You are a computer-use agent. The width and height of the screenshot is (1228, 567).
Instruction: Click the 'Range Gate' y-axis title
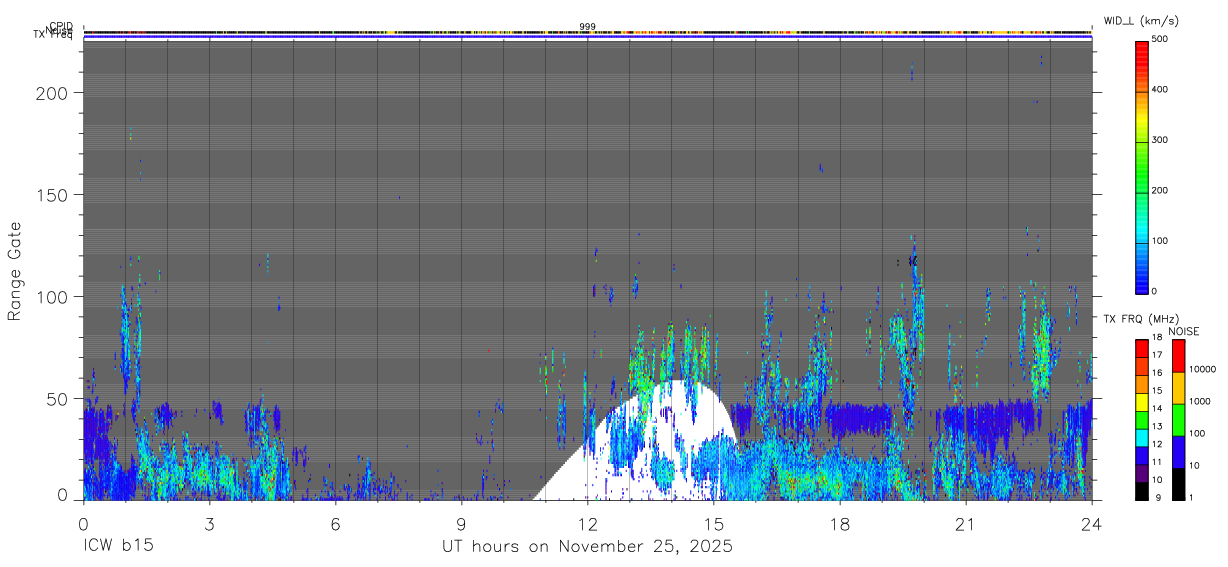(15, 271)
